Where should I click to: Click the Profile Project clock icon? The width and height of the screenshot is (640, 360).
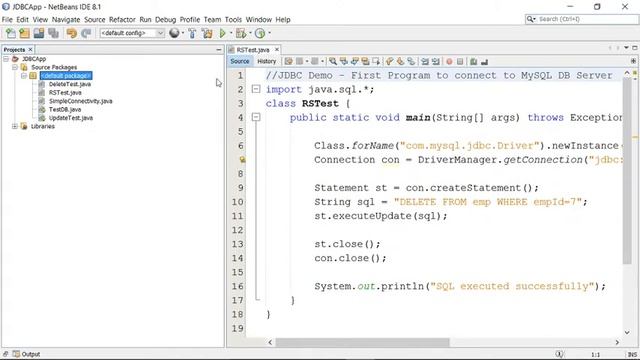[x=260, y=33]
